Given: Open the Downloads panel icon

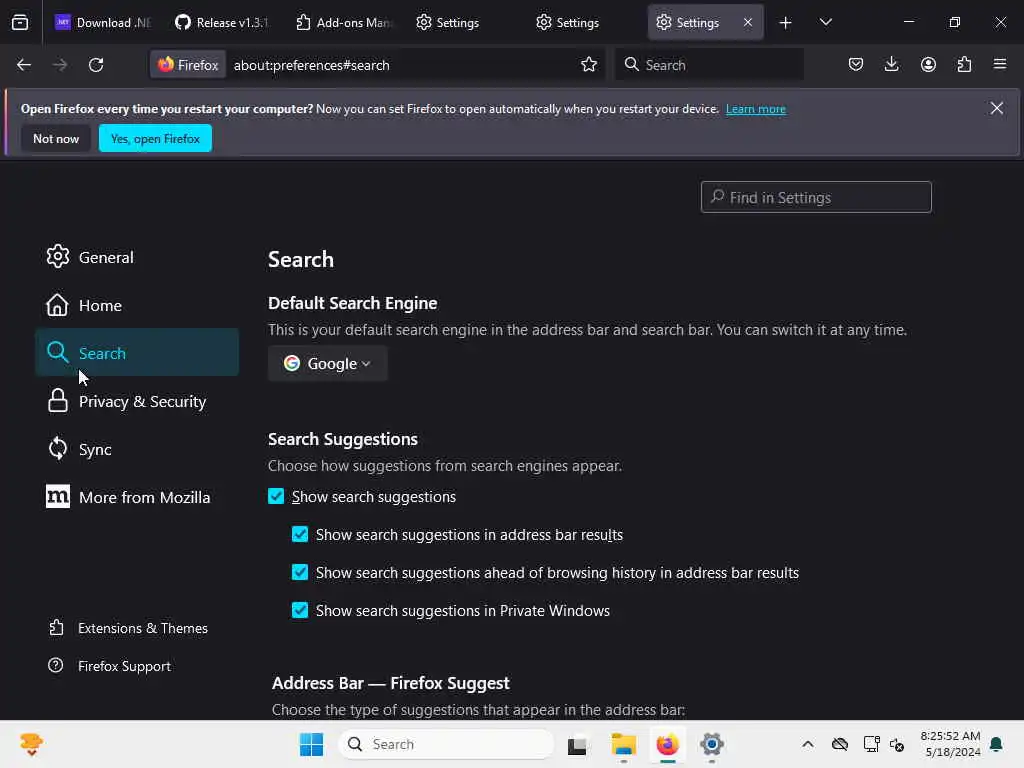Looking at the screenshot, I should pos(891,64).
